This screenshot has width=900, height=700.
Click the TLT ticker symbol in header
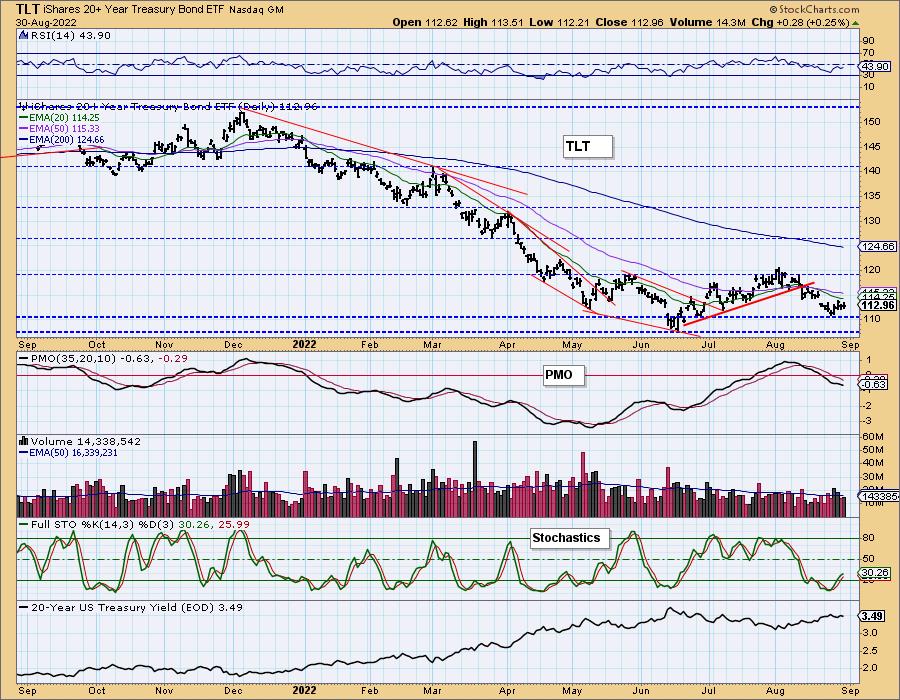28,9
